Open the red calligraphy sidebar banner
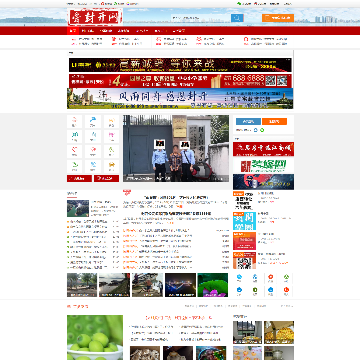The width and height of the screenshot is (360, 360). pyautogui.click(x=263, y=149)
